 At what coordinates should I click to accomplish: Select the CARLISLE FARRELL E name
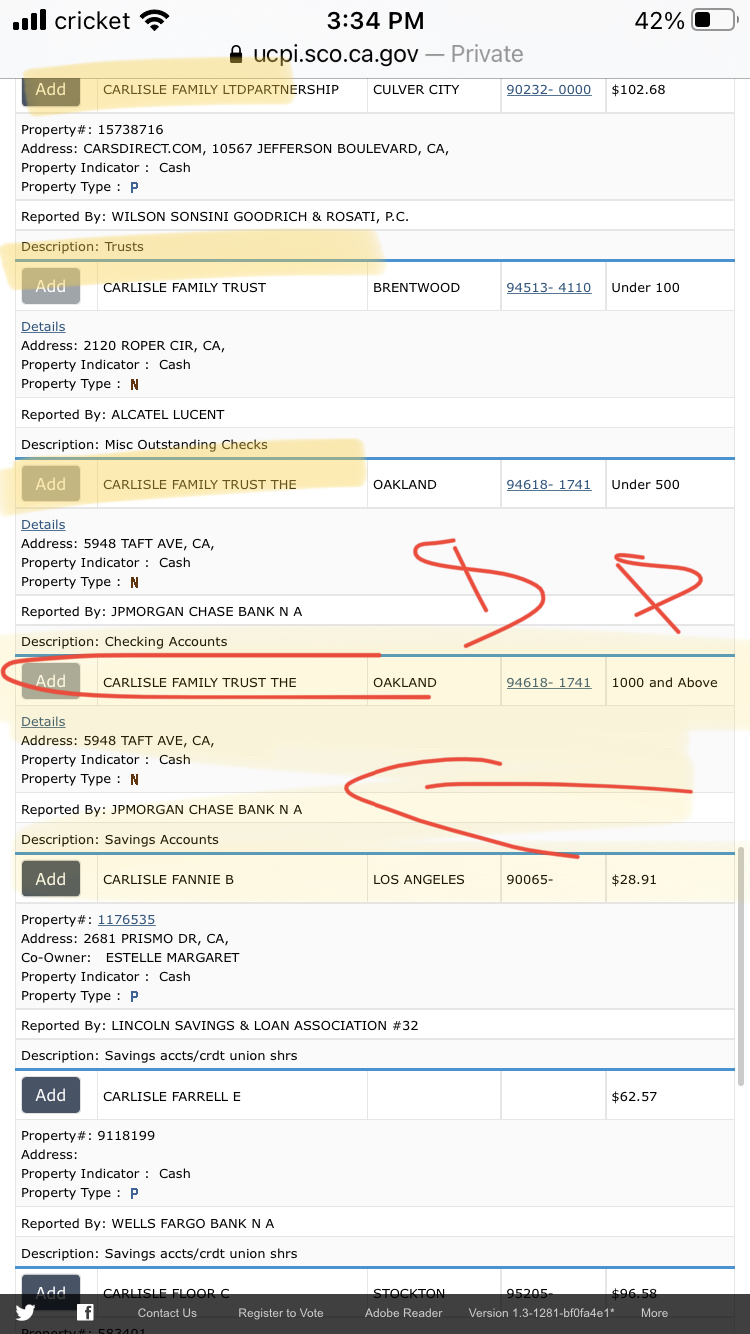pyautogui.click(x=172, y=1096)
